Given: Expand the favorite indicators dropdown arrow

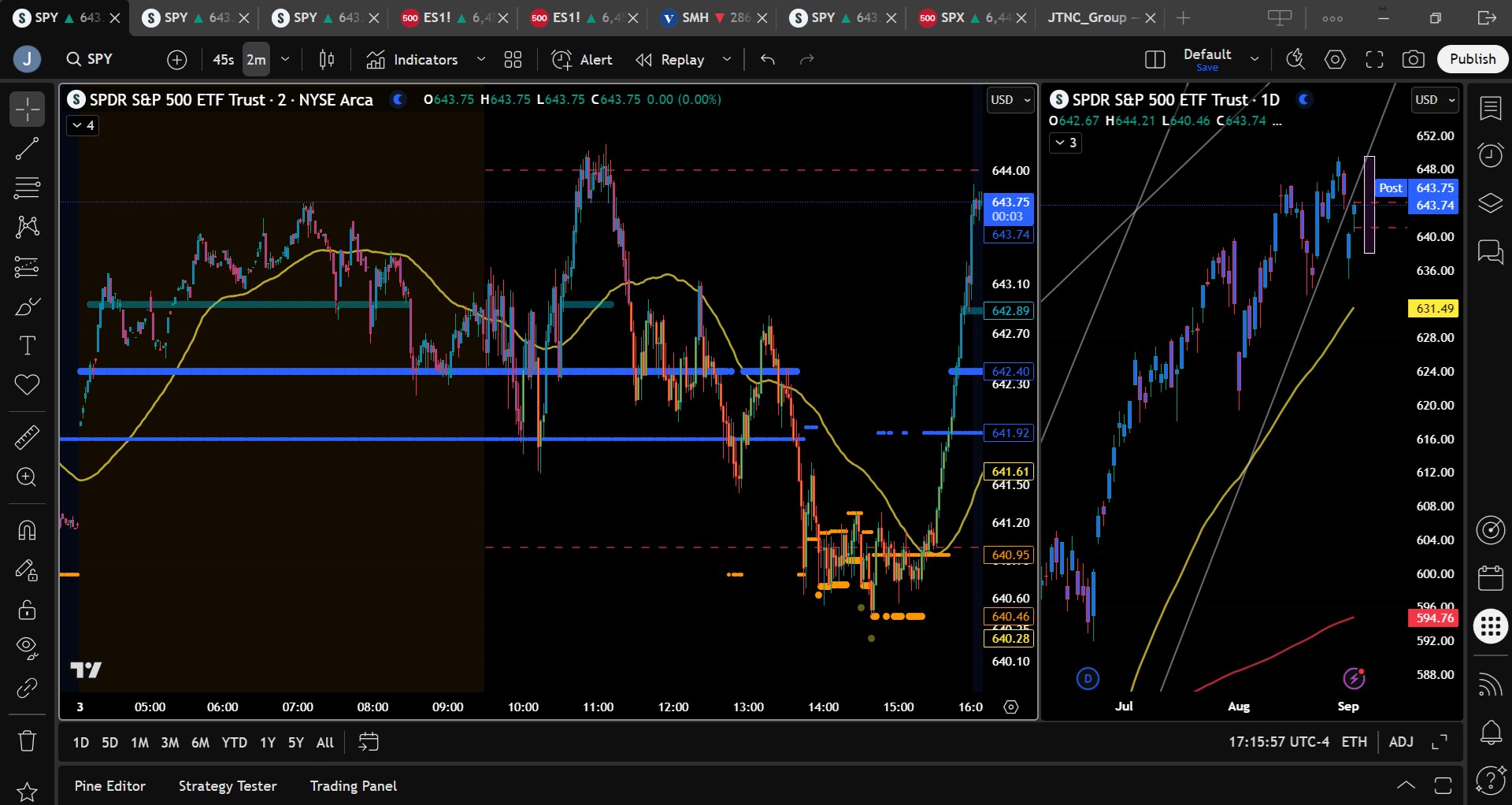Looking at the screenshot, I should click(481, 59).
